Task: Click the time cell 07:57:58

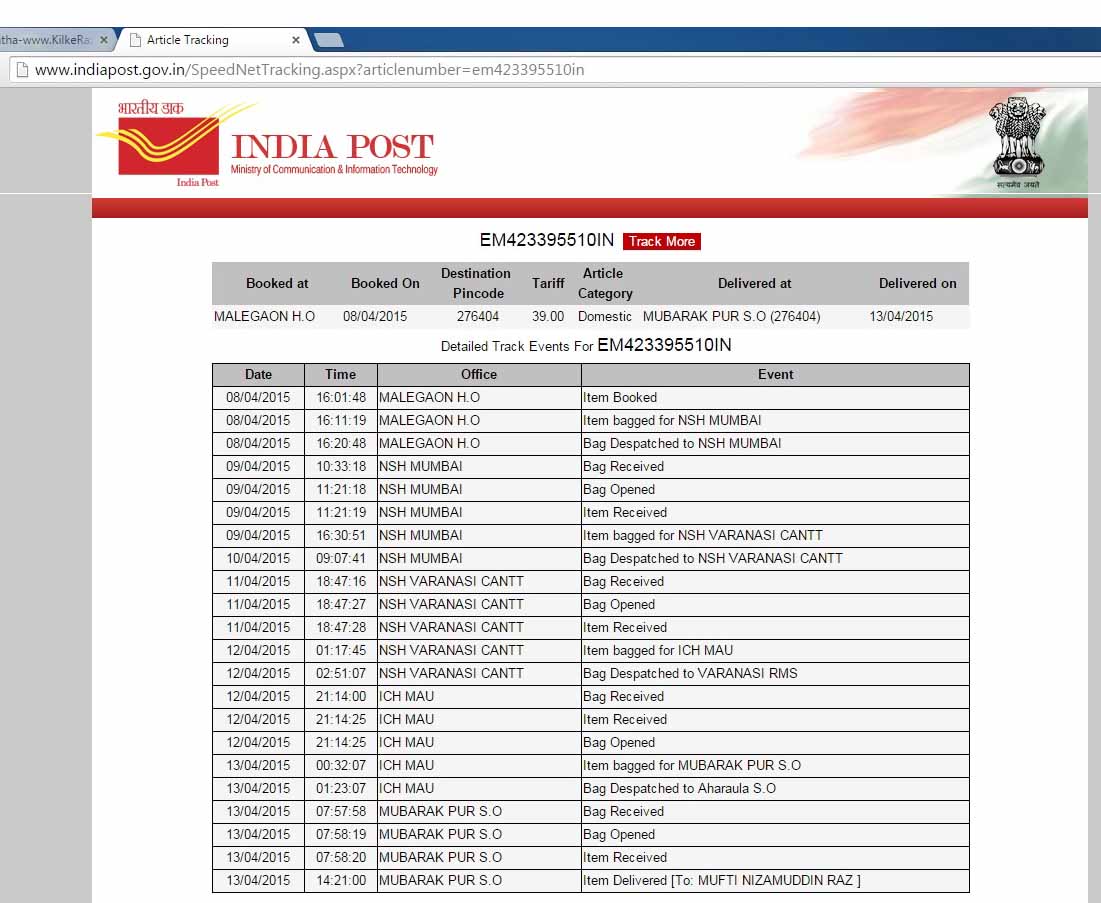Action: click(341, 812)
